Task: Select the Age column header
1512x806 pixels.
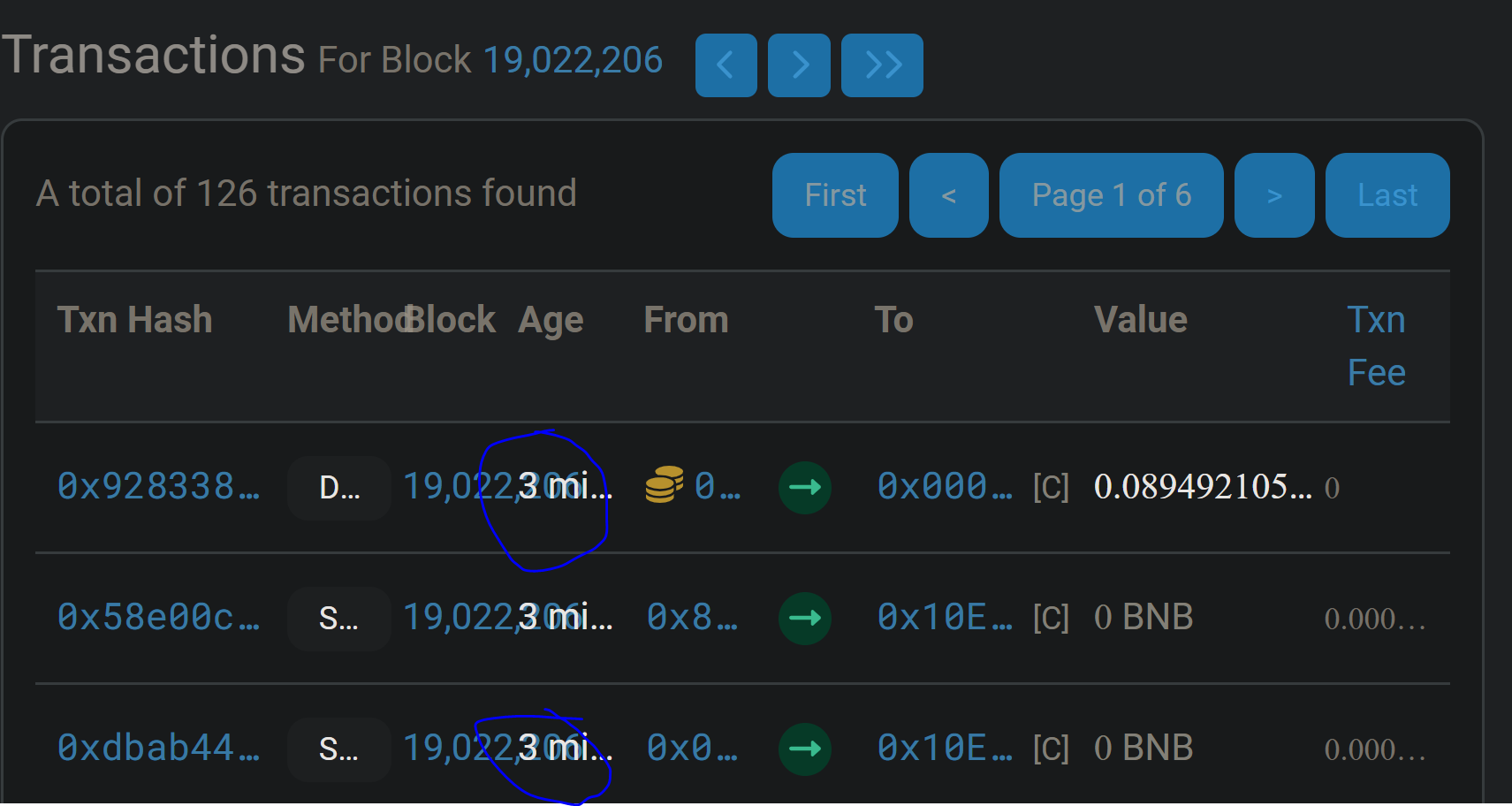Action: click(550, 320)
